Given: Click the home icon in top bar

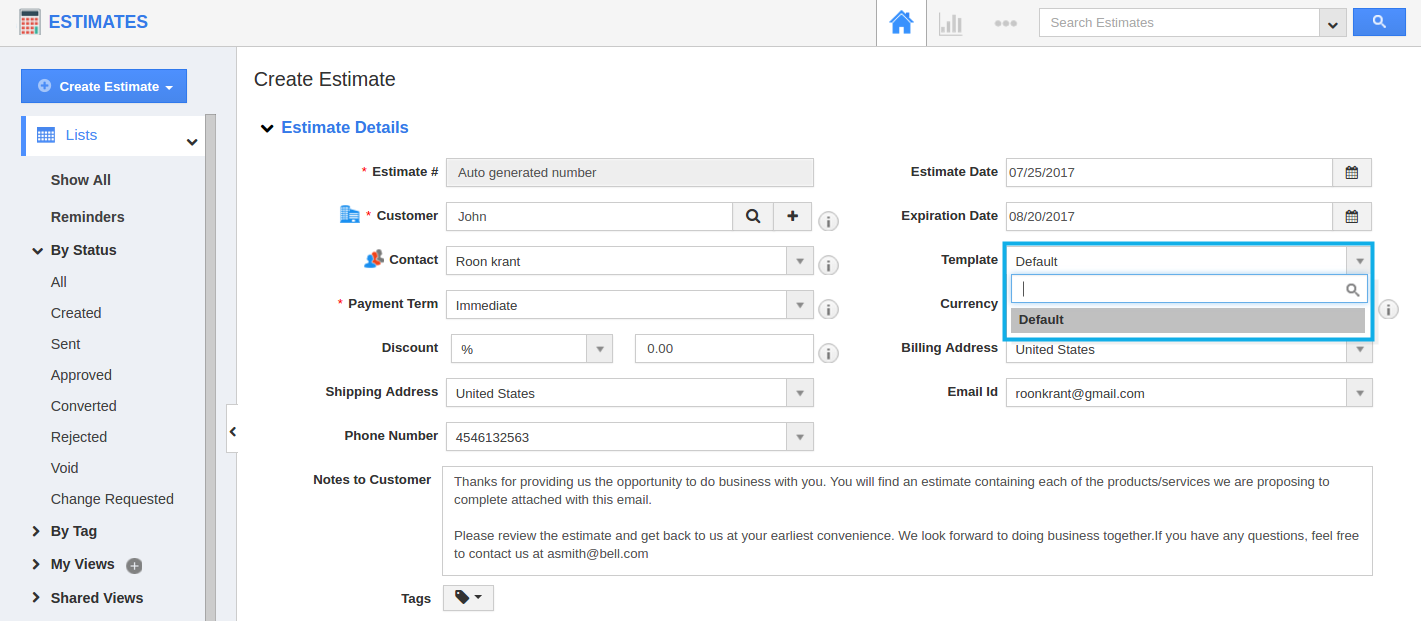Looking at the screenshot, I should [x=901, y=23].
